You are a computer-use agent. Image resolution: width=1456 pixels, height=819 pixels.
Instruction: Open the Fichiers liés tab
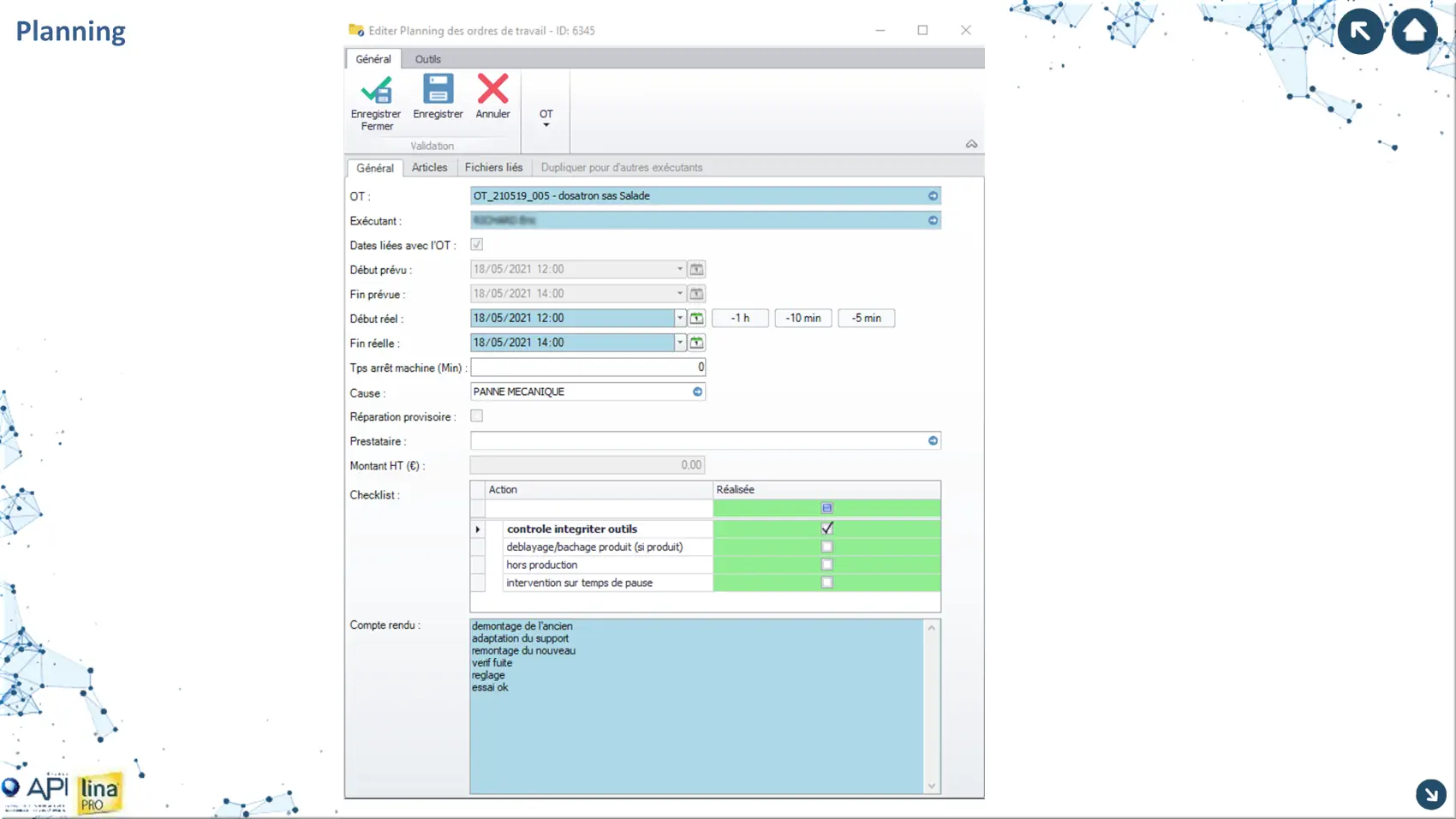pyautogui.click(x=493, y=168)
